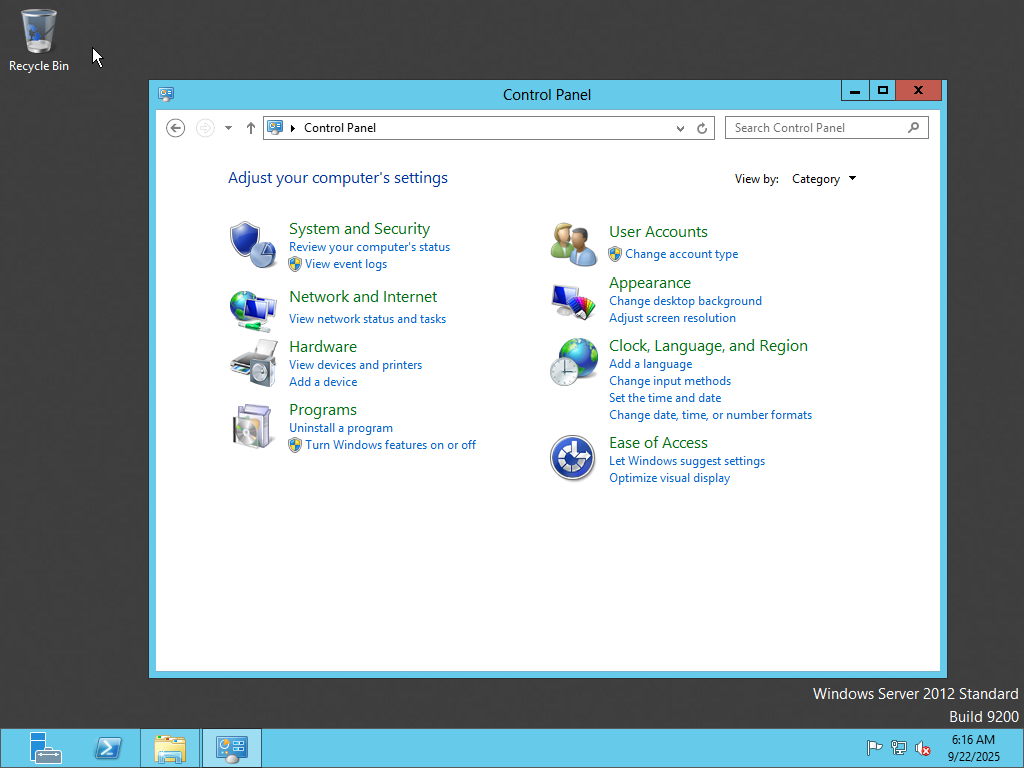1024x768 pixels.
Task: Open the Adjust screen resolution link
Action: point(672,318)
